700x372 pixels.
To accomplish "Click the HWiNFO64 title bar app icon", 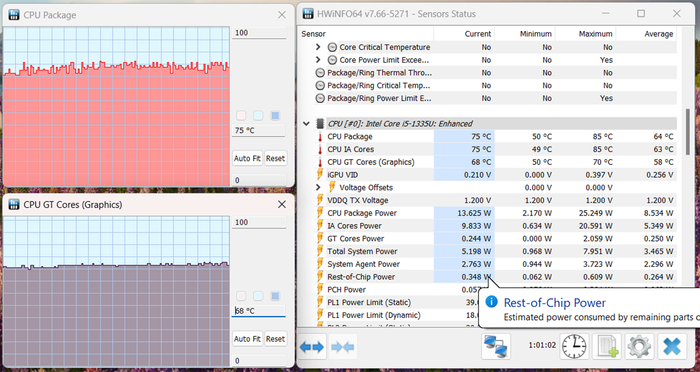I will [x=308, y=14].
